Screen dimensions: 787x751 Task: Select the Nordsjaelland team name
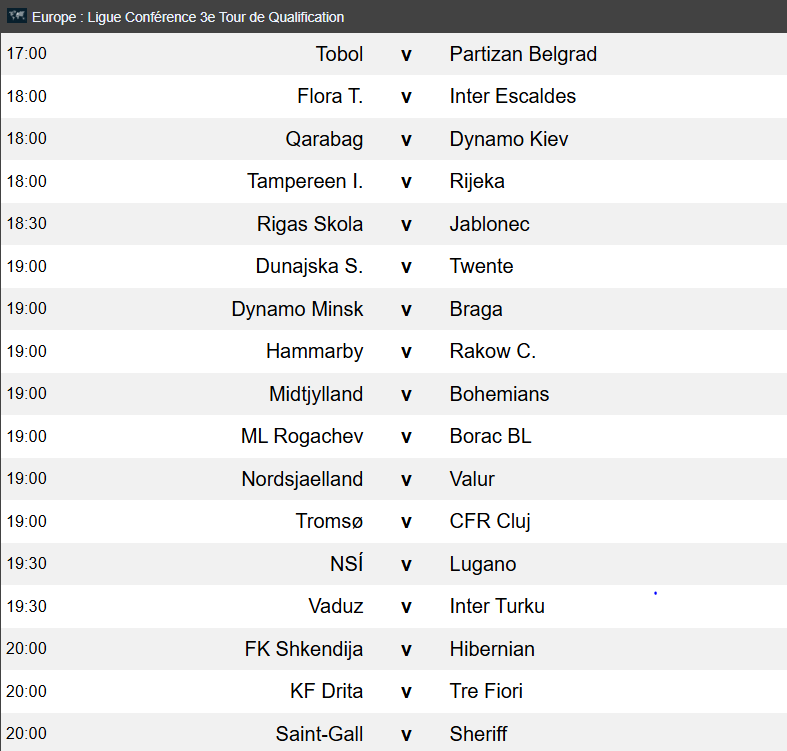(302, 479)
